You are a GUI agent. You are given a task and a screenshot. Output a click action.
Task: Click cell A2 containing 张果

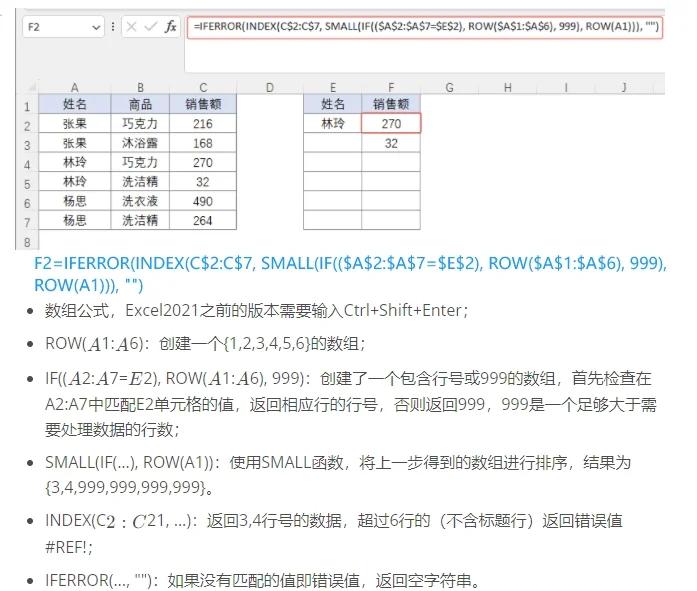click(x=75, y=123)
